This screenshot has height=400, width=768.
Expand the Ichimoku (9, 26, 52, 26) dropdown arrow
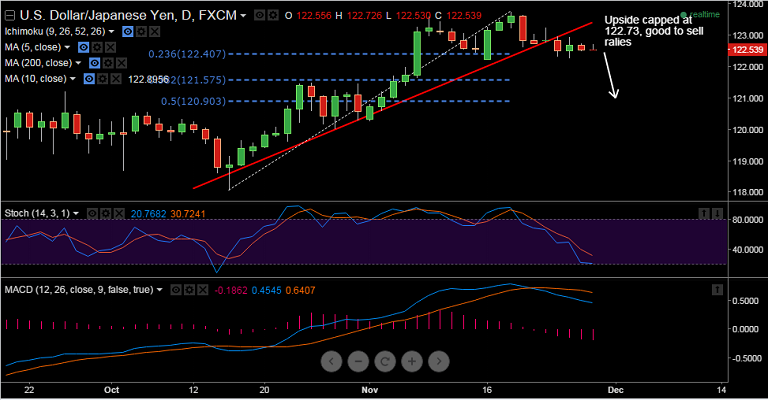point(112,32)
